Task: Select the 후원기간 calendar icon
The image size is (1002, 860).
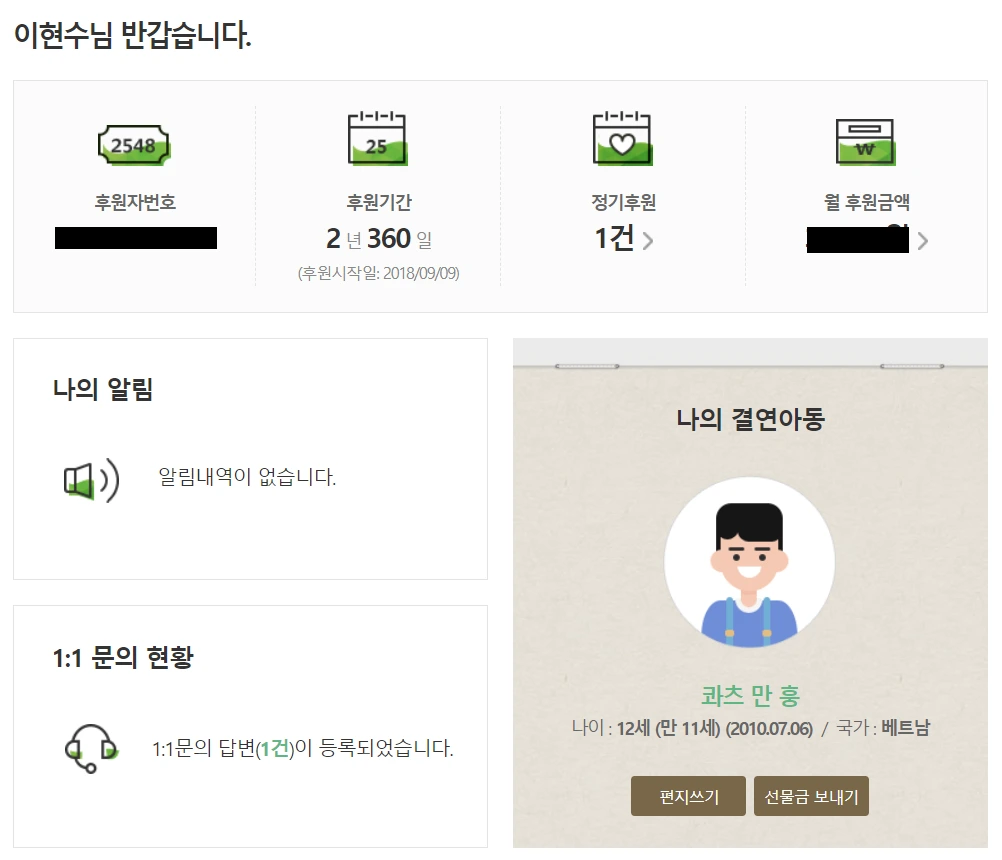Action: (375, 140)
